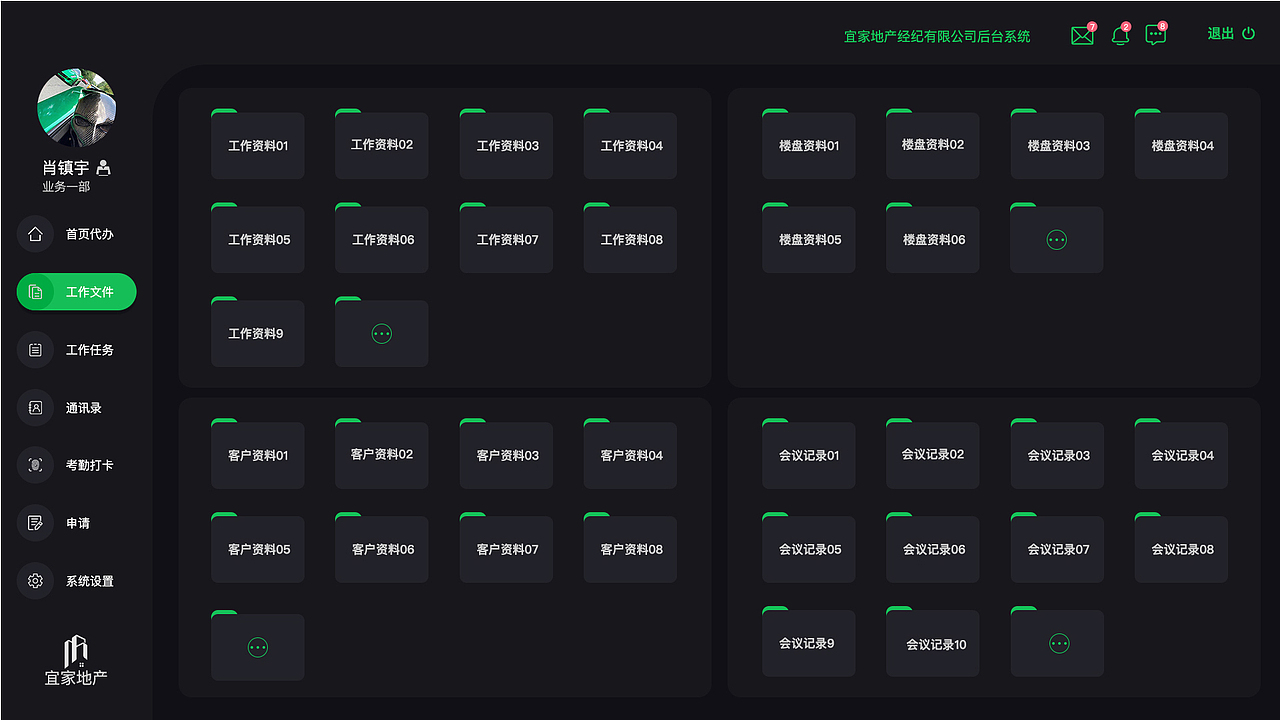Screen dimensions: 1280x720
Task: Open folder 客户资料07
Action: [506, 548]
